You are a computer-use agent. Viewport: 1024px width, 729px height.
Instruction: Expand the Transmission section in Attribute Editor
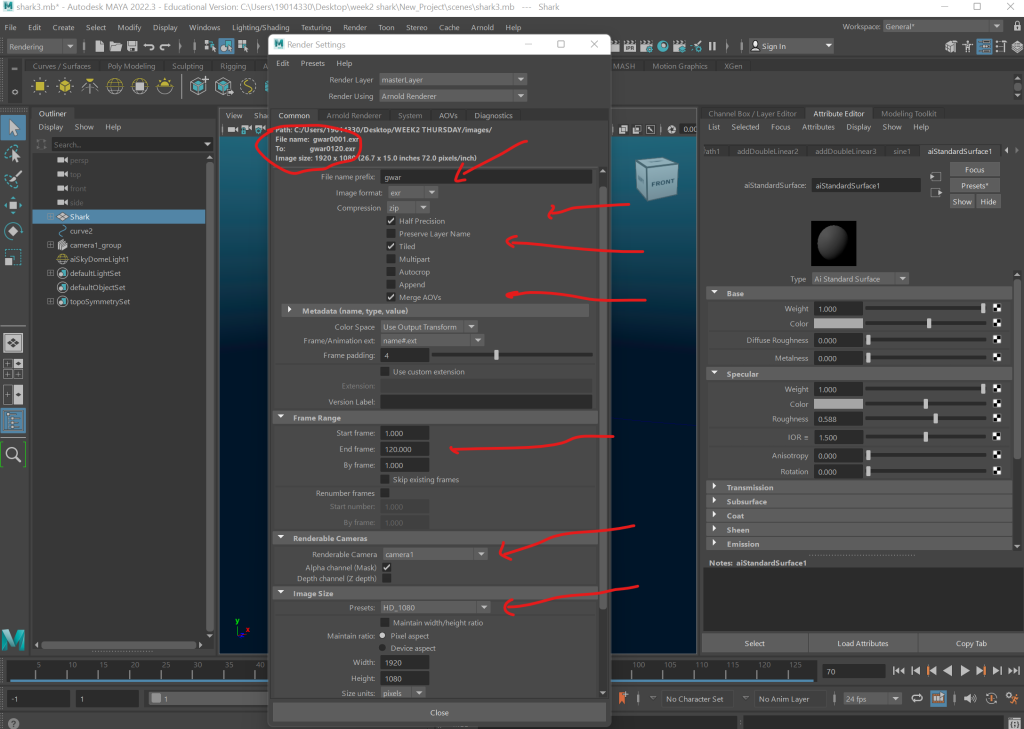point(714,487)
